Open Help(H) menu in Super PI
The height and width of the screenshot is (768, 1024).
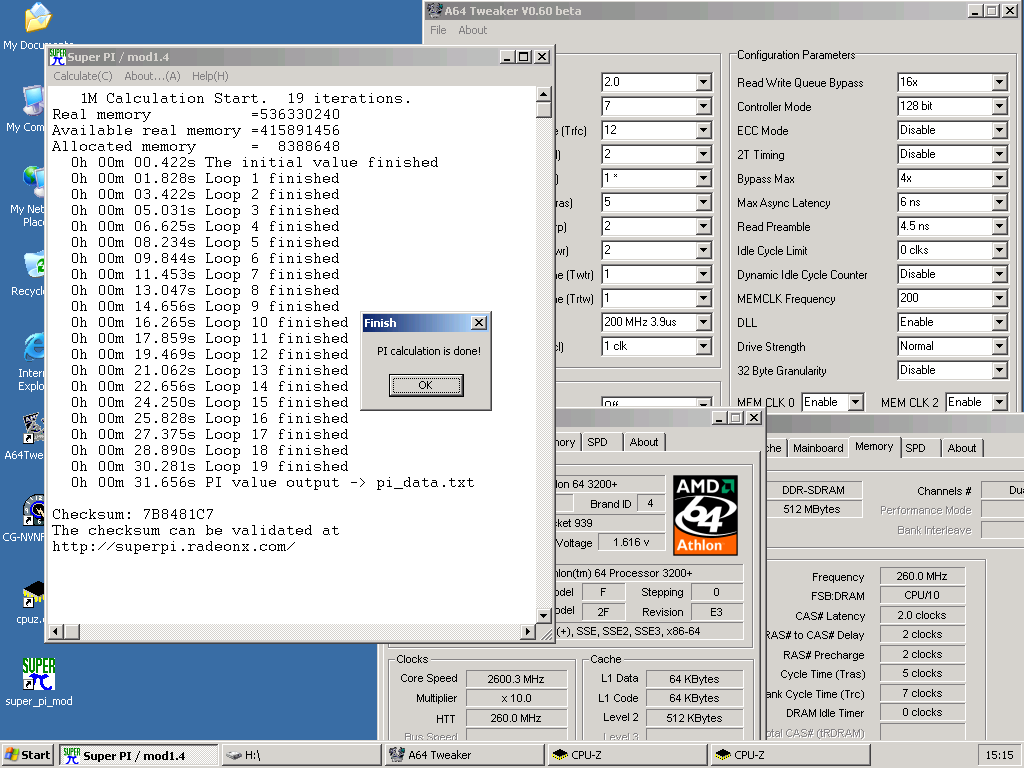coord(210,76)
